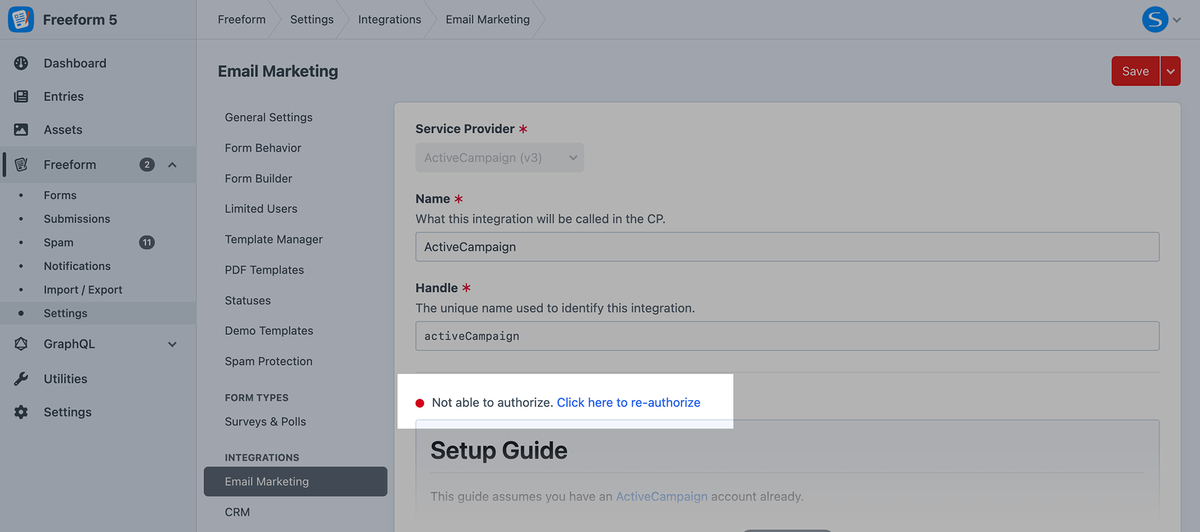Click the Name input field
1200x532 pixels.
tap(787, 247)
